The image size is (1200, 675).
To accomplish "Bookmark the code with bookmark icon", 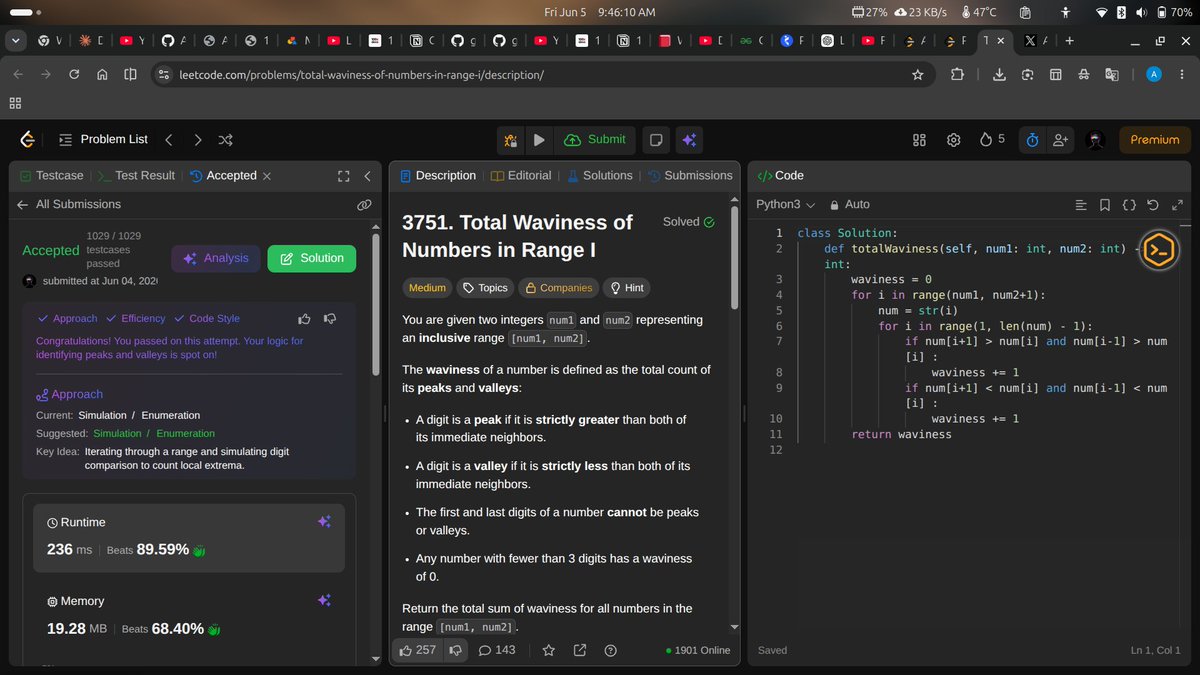I will 1105,205.
